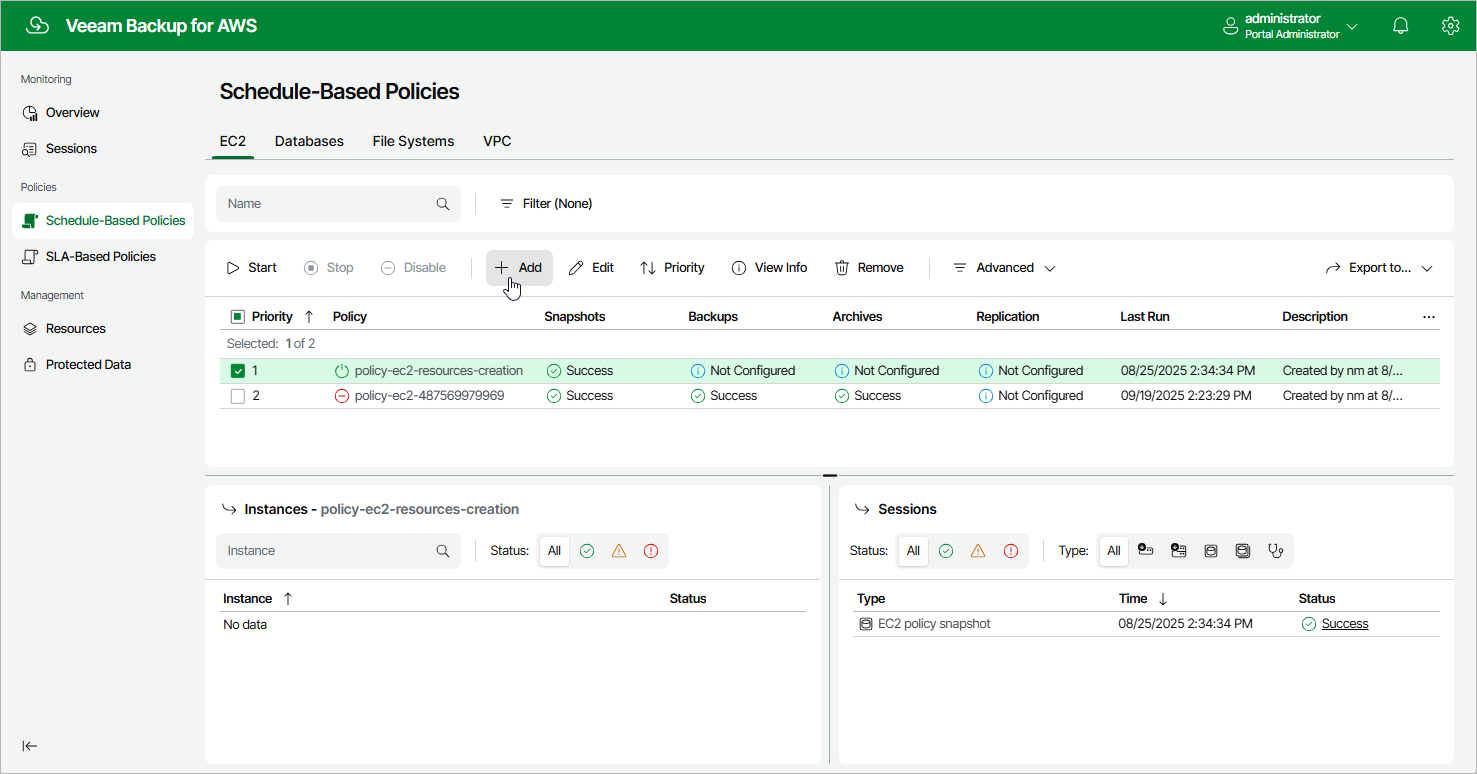Collapse the left navigation sidebar
Viewport: 1477px width, 774px height.
(30, 746)
